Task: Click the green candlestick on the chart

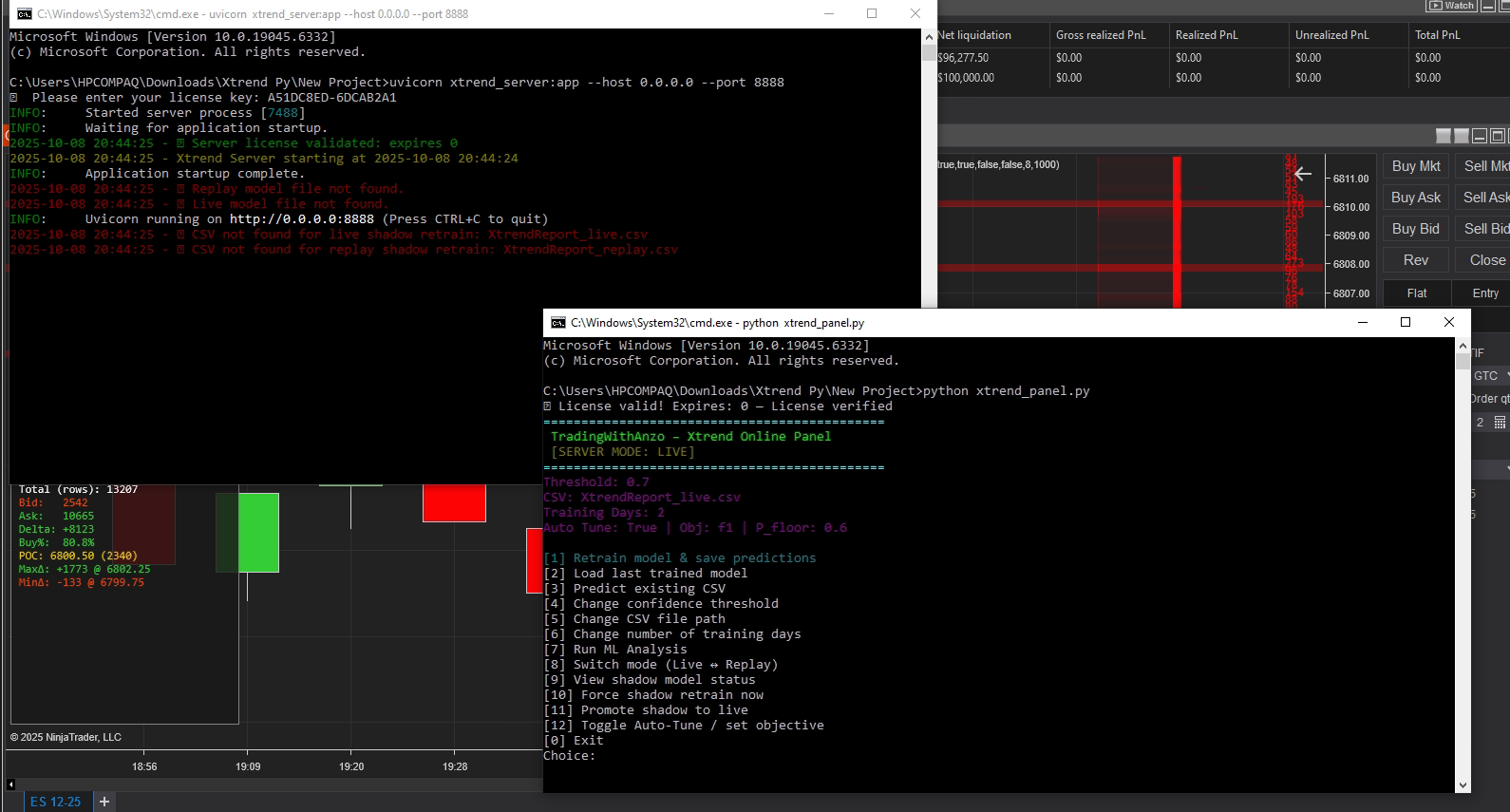Action: (258, 532)
